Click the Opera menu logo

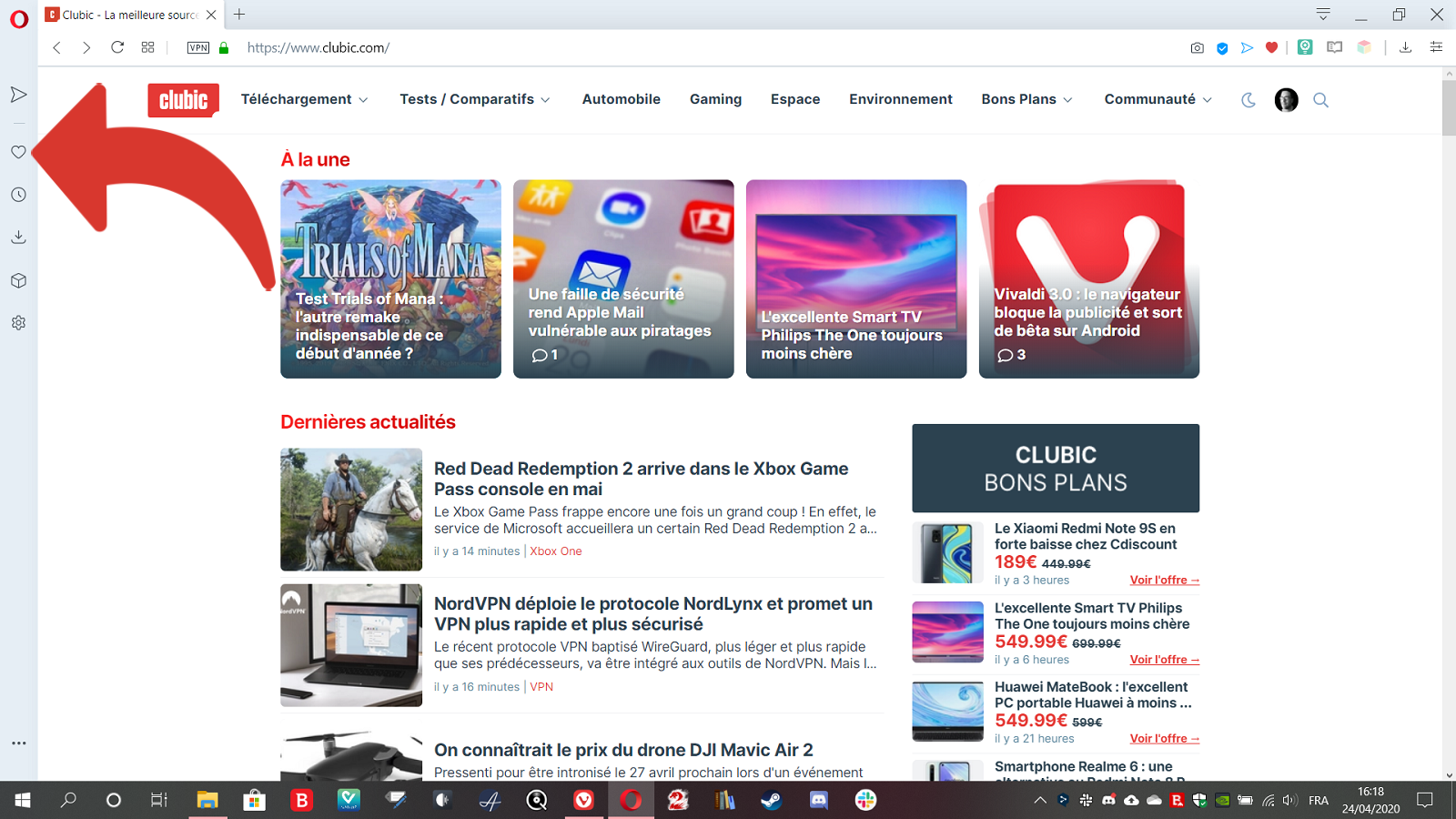[x=18, y=18]
